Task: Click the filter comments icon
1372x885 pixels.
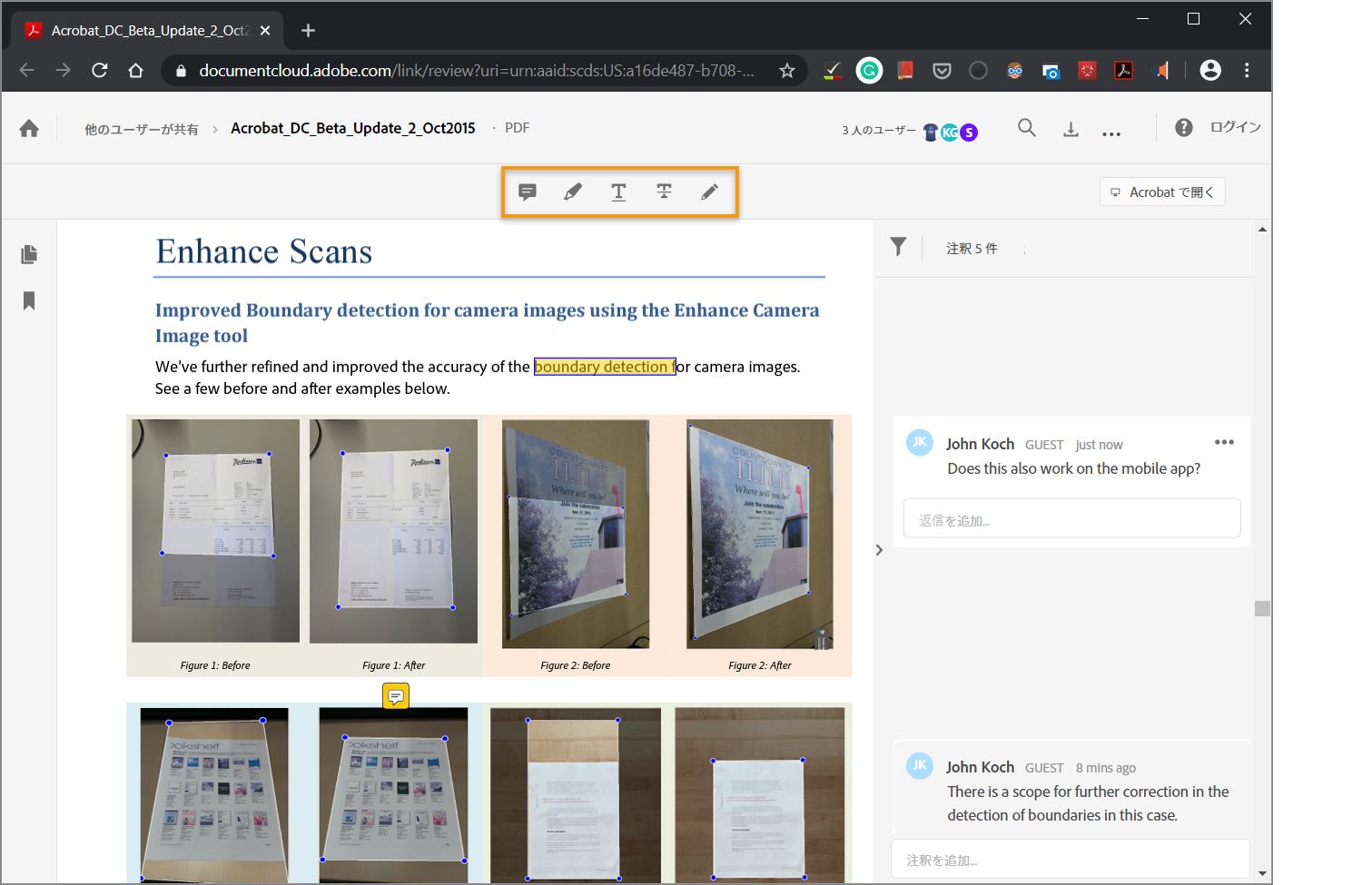Action: [x=898, y=247]
